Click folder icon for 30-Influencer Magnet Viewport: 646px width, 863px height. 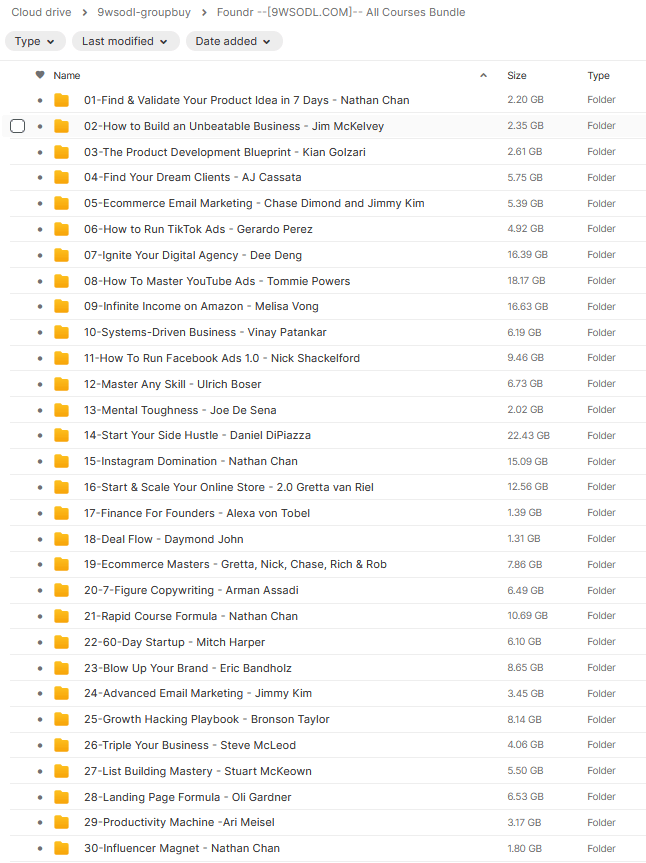click(x=62, y=848)
